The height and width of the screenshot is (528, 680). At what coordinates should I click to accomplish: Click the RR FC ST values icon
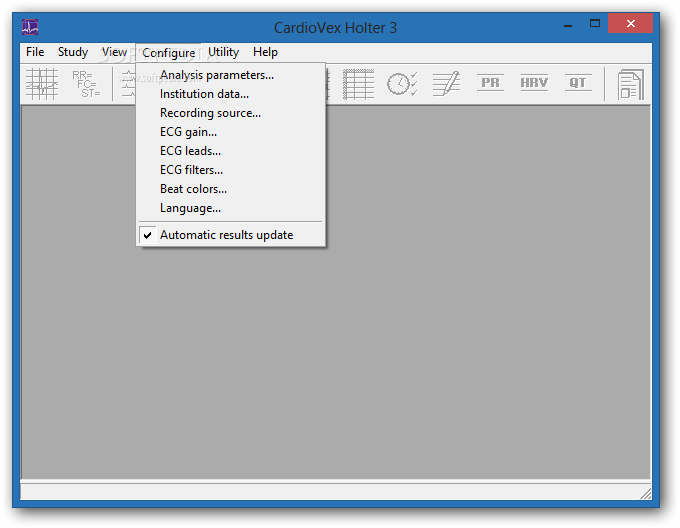(x=86, y=84)
